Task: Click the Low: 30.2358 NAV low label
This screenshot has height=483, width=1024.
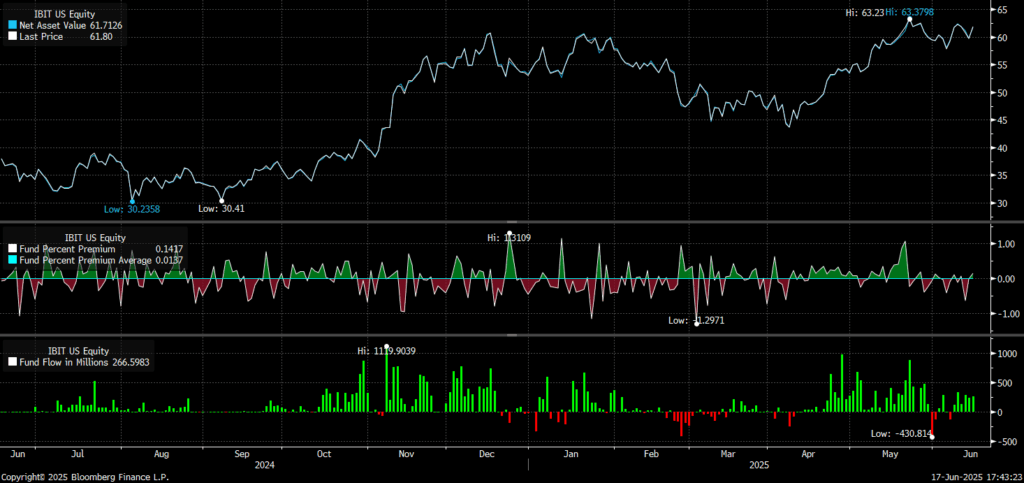Action: point(131,209)
